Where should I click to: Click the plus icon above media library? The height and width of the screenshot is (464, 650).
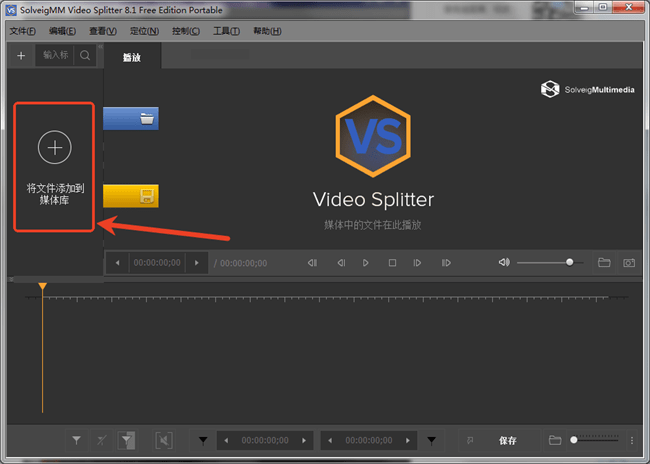click(x=21, y=56)
